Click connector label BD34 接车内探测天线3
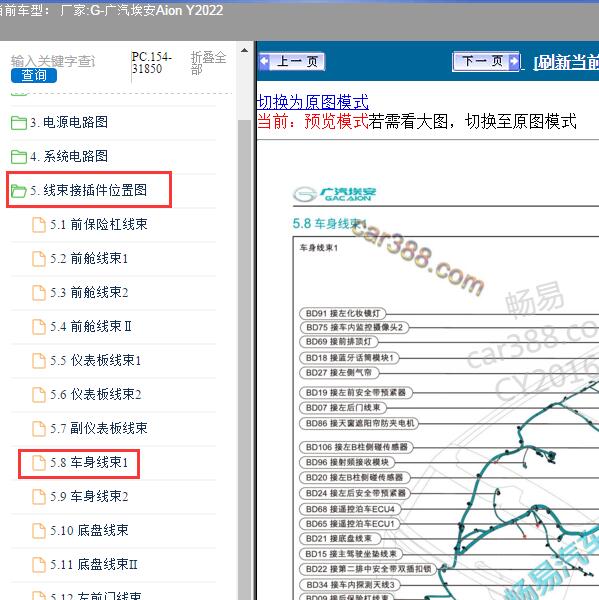The width and height of the screenshot is (599, 600). pyautogui.click(x=350, y=585)
